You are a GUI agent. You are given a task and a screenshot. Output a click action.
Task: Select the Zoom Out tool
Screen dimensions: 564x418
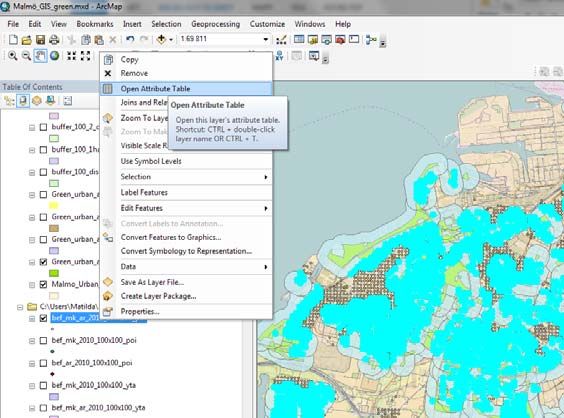click(26, 56)
